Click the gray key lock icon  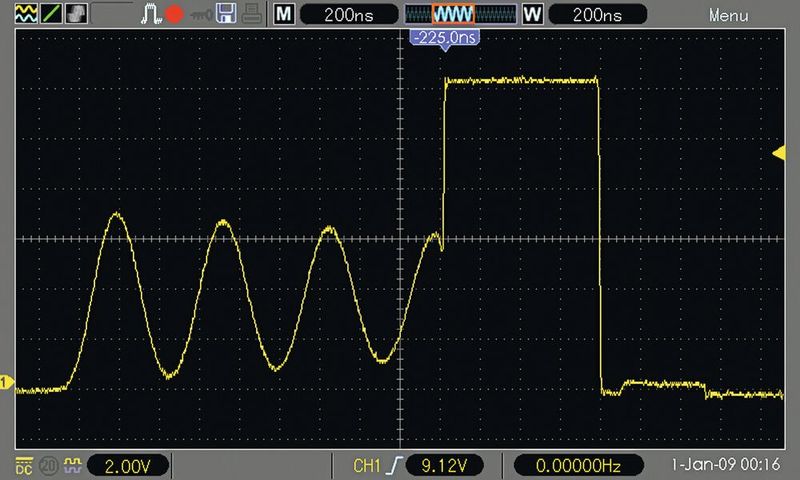click(203, 14)
